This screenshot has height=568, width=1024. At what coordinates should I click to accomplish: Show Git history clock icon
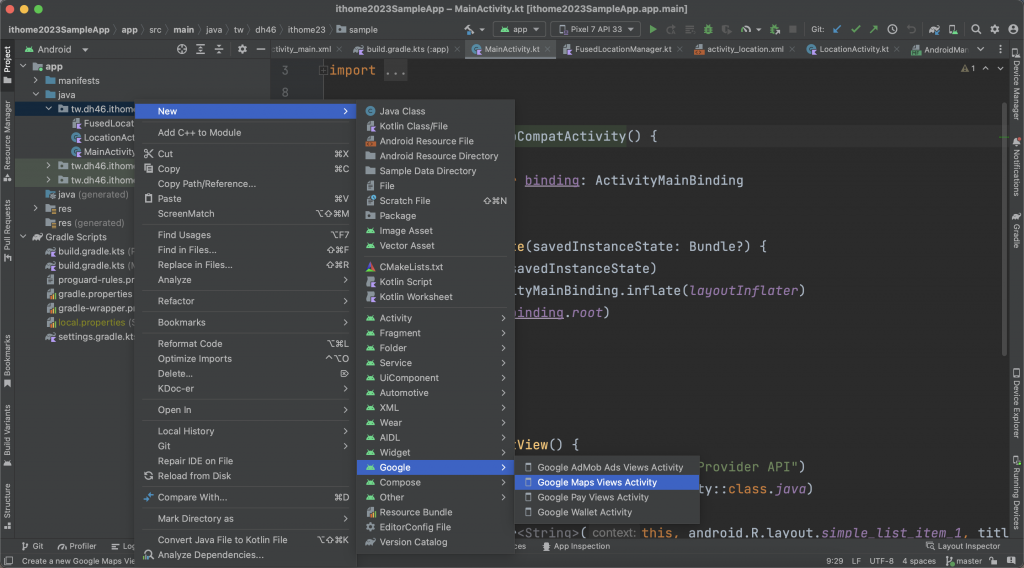click(892, 29)
